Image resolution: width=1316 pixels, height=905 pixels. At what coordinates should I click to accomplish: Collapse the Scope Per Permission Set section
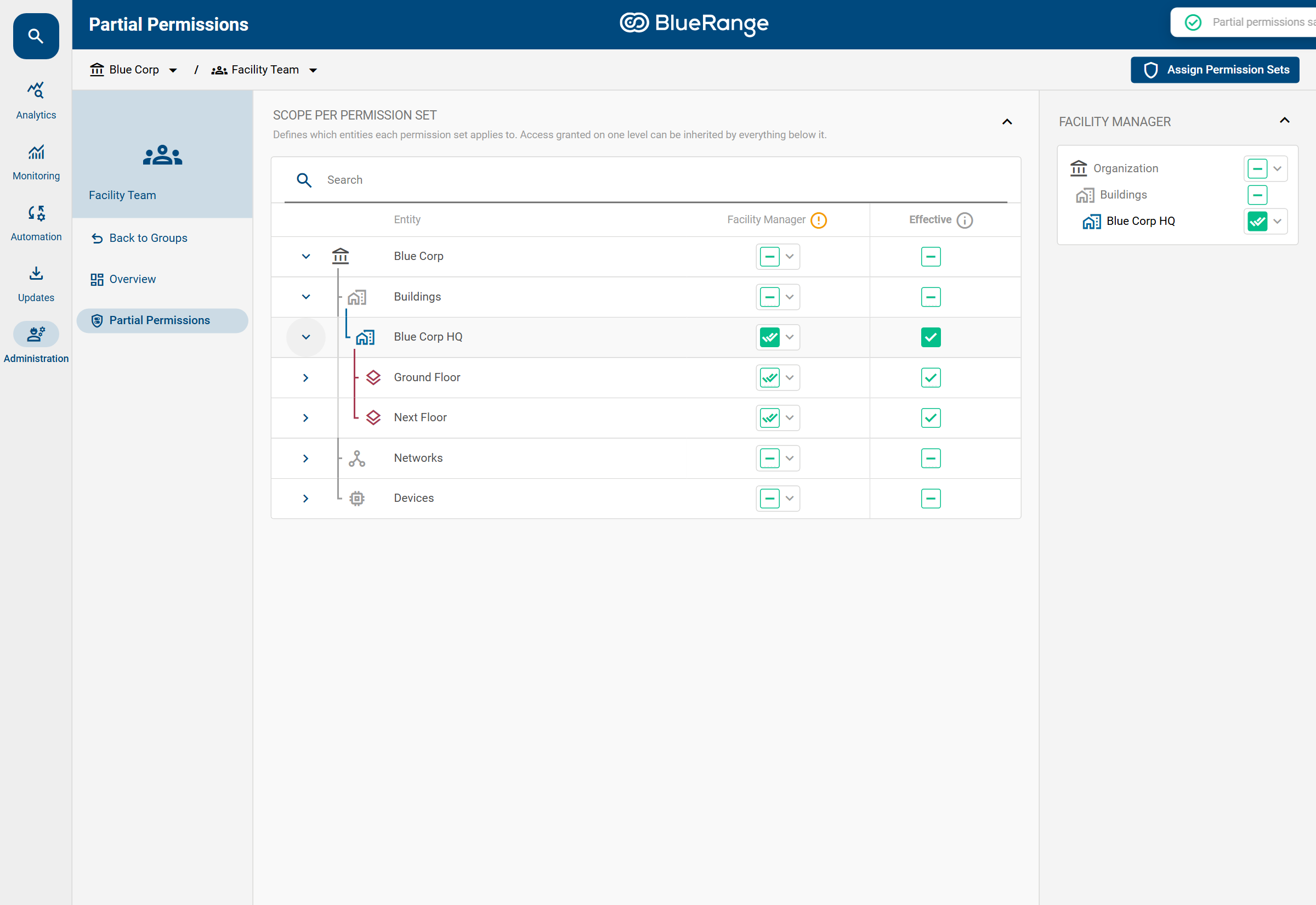[x=1007, y=122]
